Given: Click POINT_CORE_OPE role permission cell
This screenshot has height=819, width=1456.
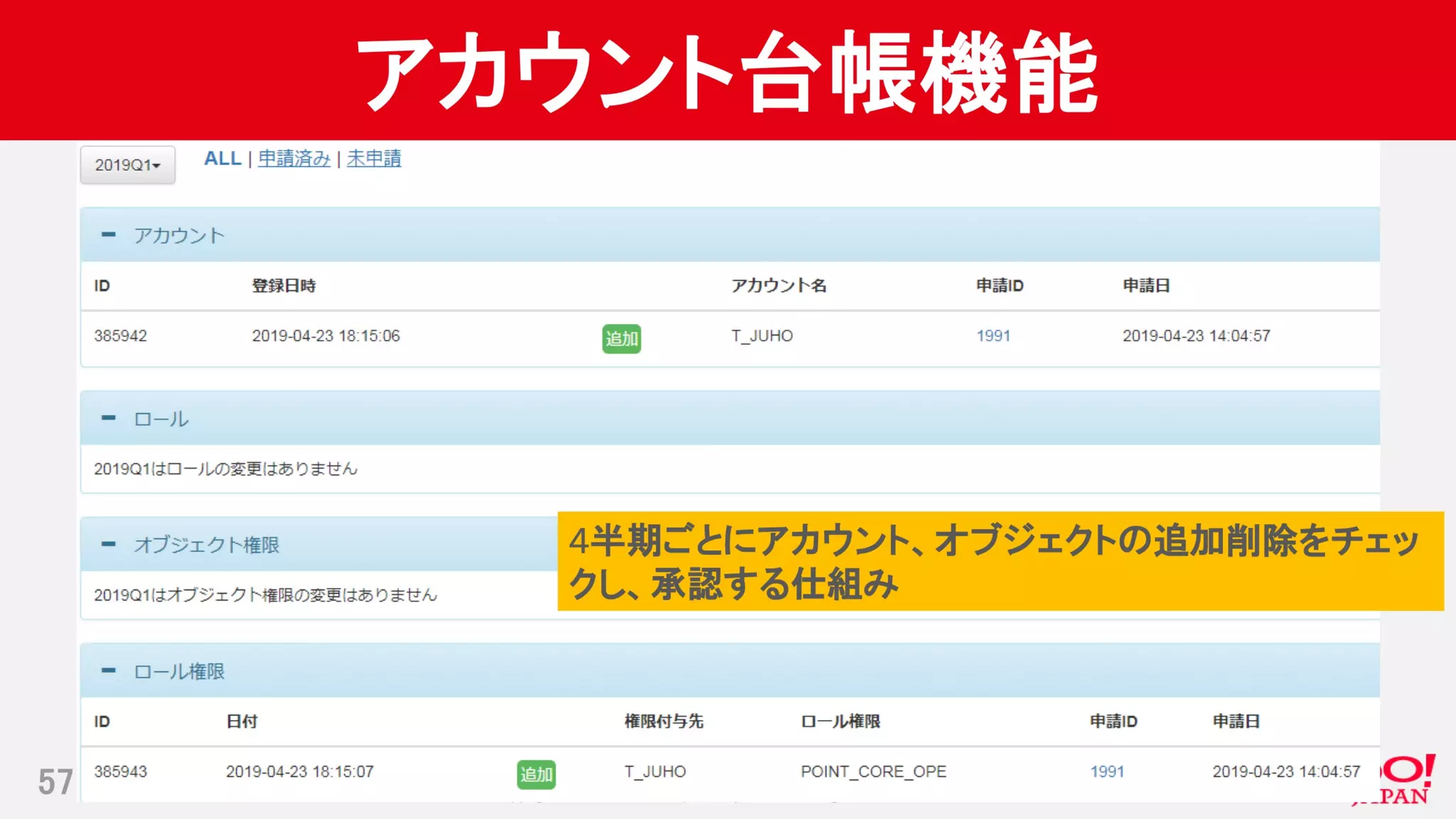Looking at the screenshot, I should [x=873, y=771].
